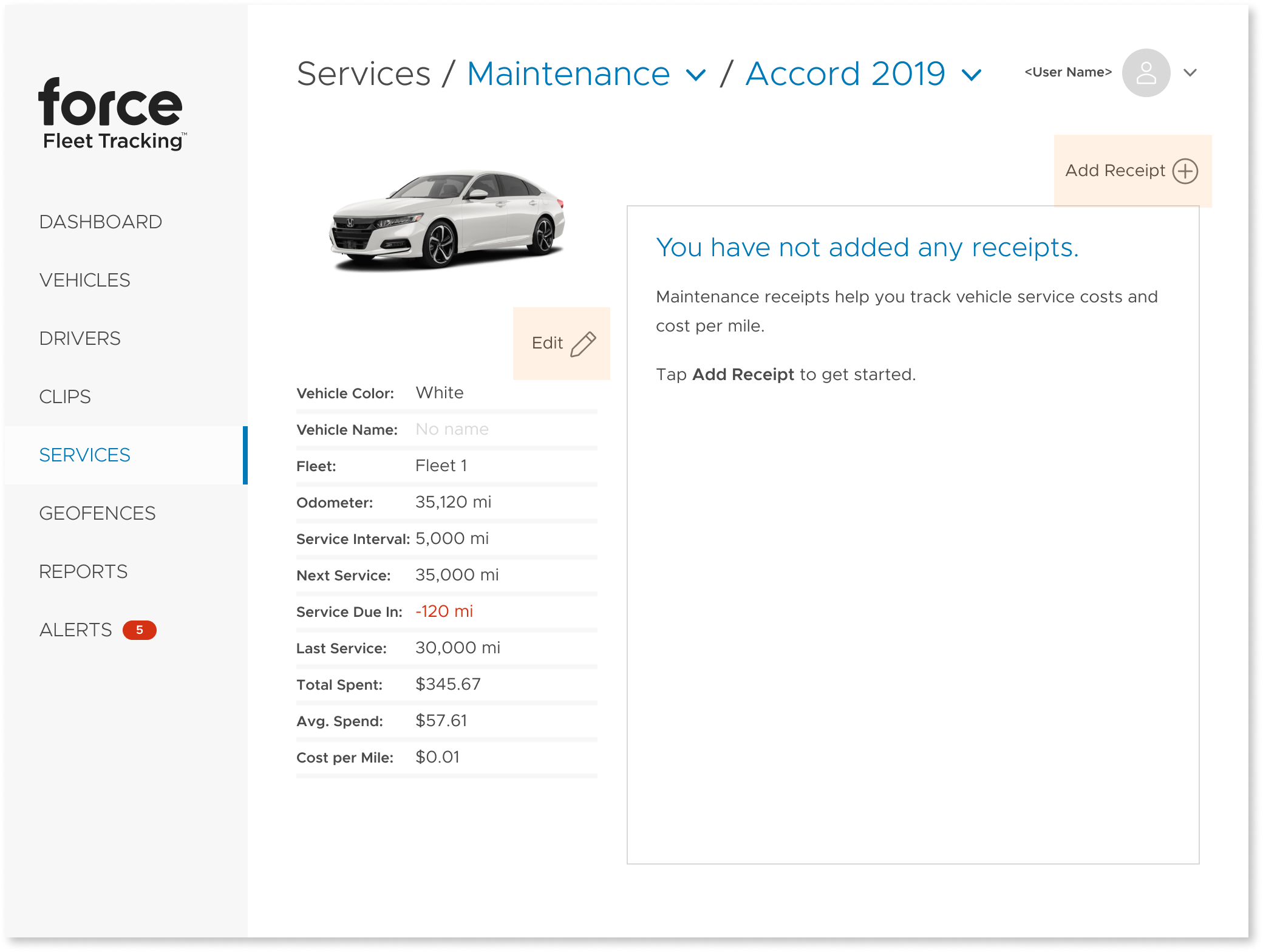Click the Fleet value 'Fleet 1'
Screen dimensions: 1263x952
tap(441, 466)
